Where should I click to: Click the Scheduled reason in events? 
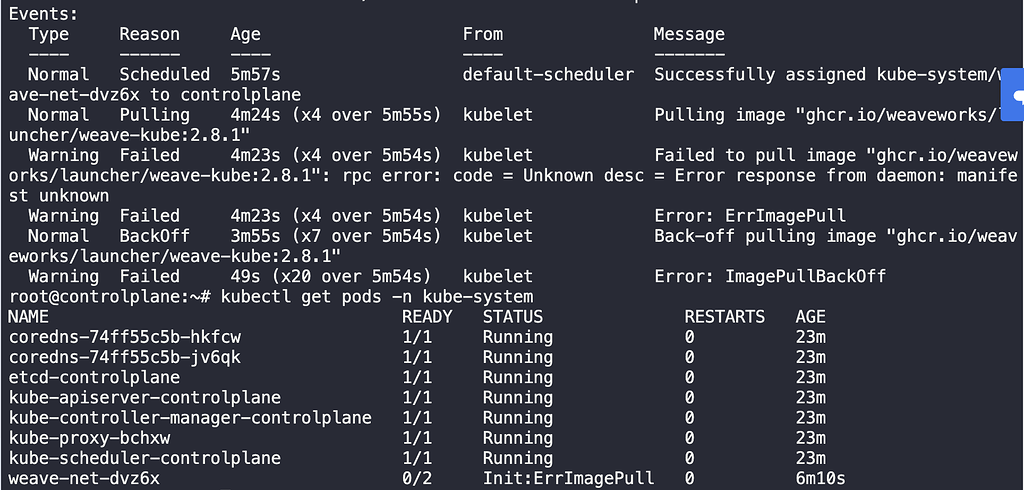click(165, 74)
